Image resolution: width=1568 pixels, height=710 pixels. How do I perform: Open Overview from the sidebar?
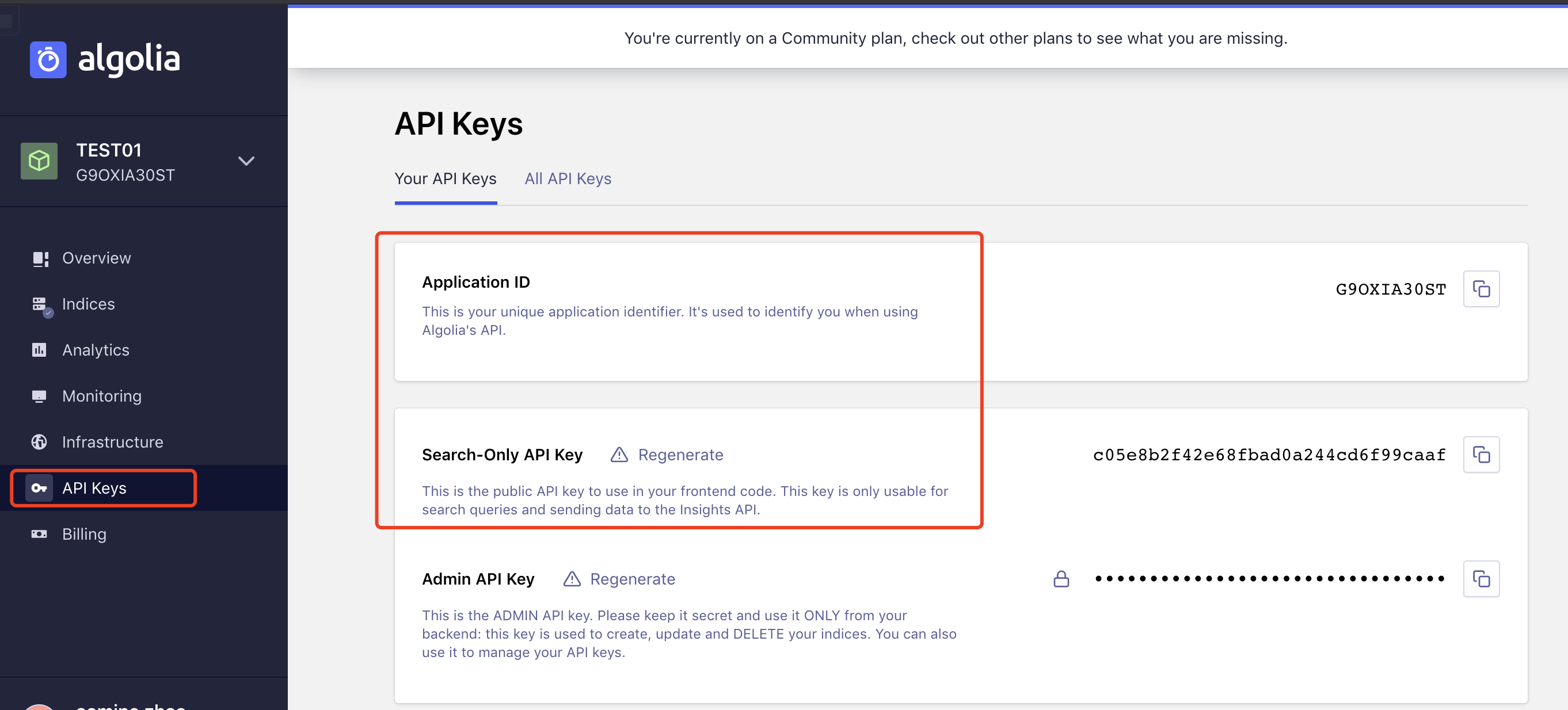pos(96,258)
